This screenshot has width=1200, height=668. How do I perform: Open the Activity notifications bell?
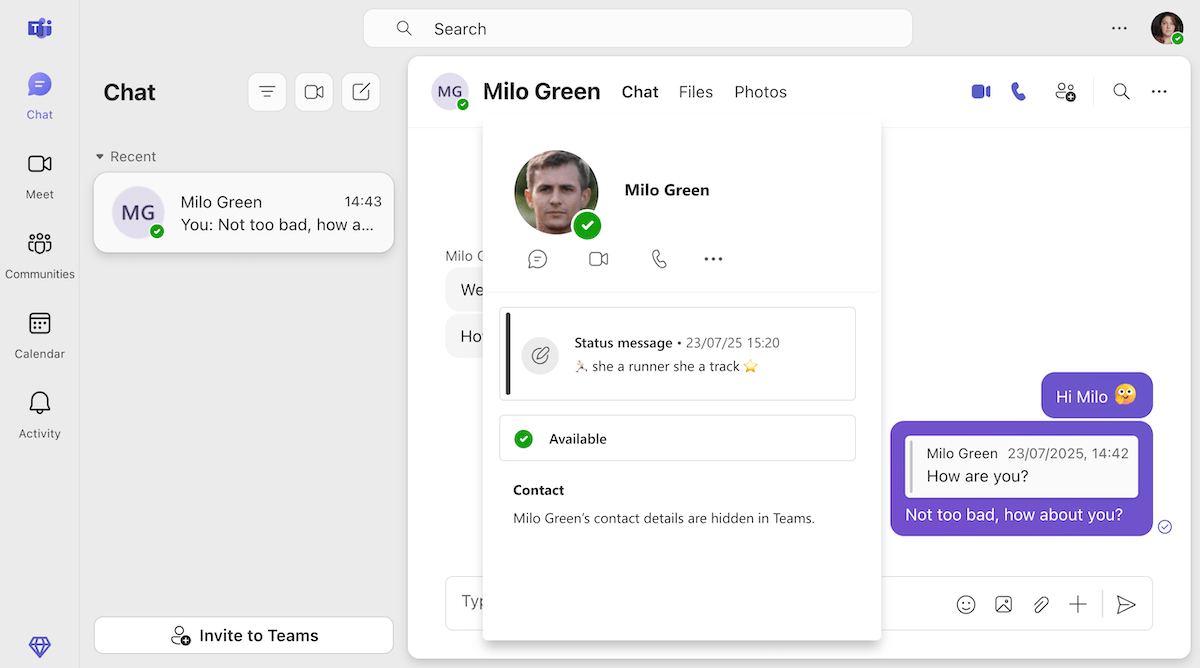click(40, 416)
